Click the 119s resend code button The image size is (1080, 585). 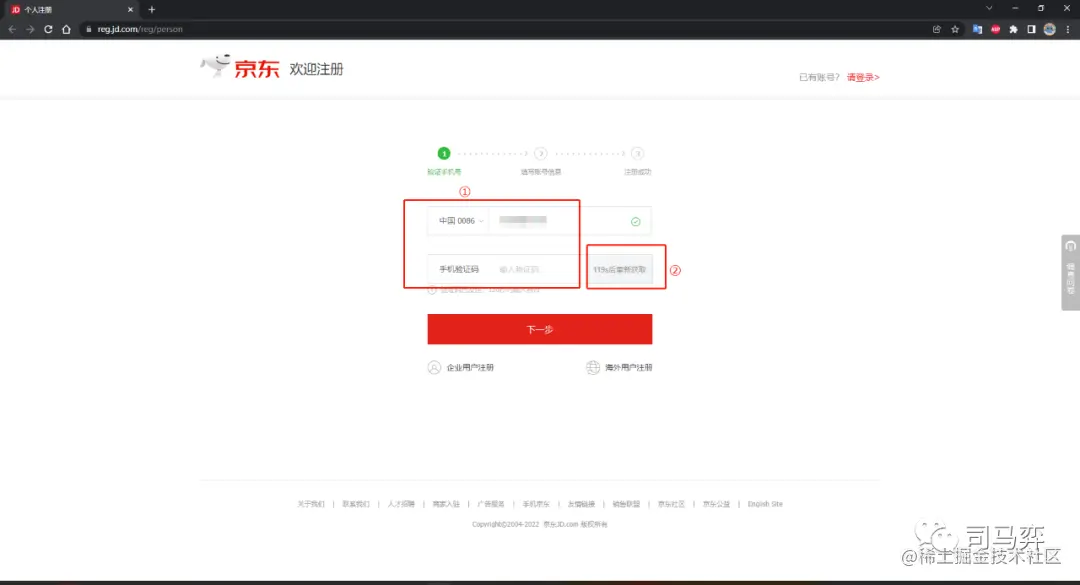pos(619,269)
